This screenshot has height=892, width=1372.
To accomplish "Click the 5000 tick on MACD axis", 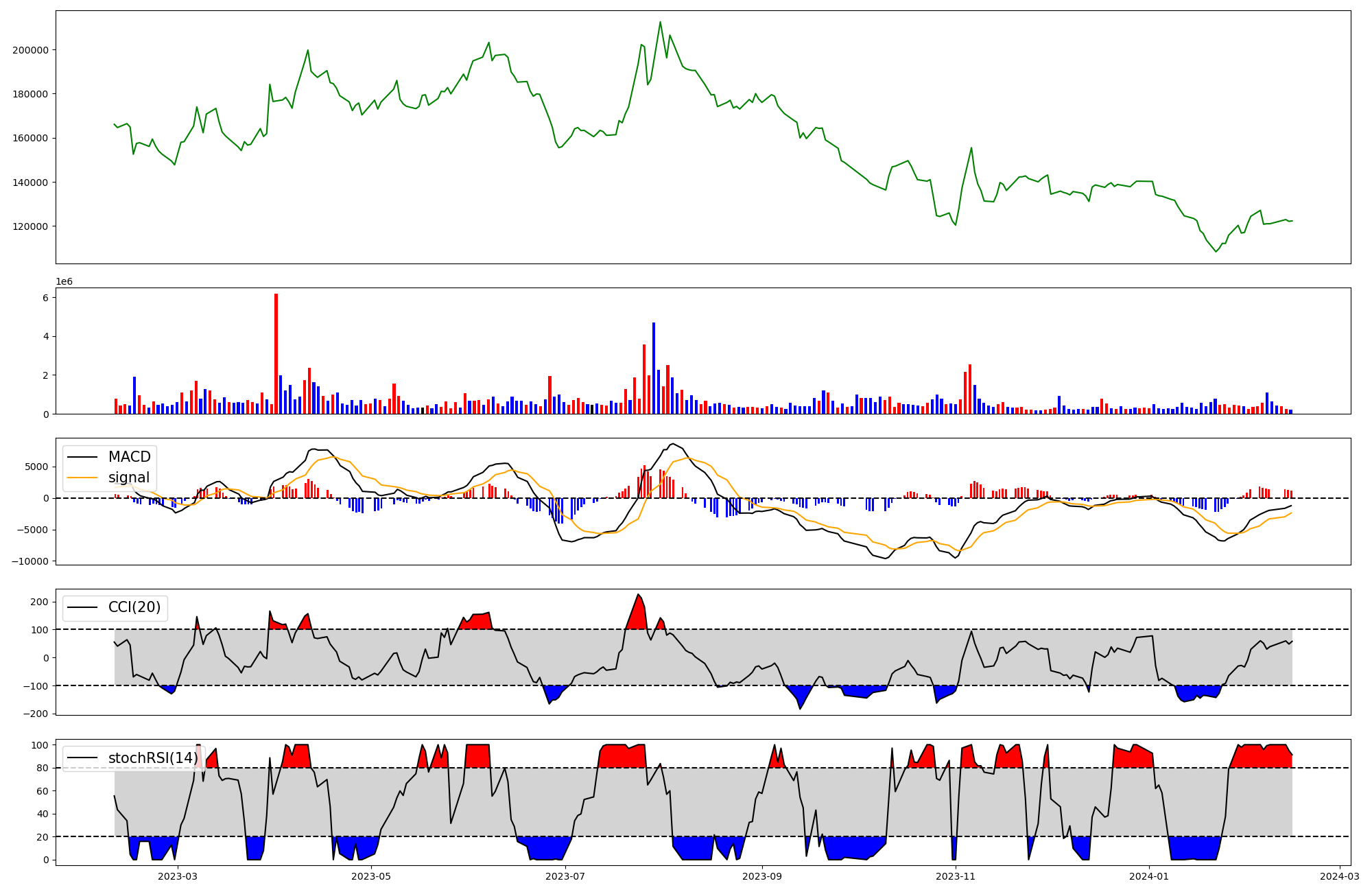I will (x=36, y=467).
